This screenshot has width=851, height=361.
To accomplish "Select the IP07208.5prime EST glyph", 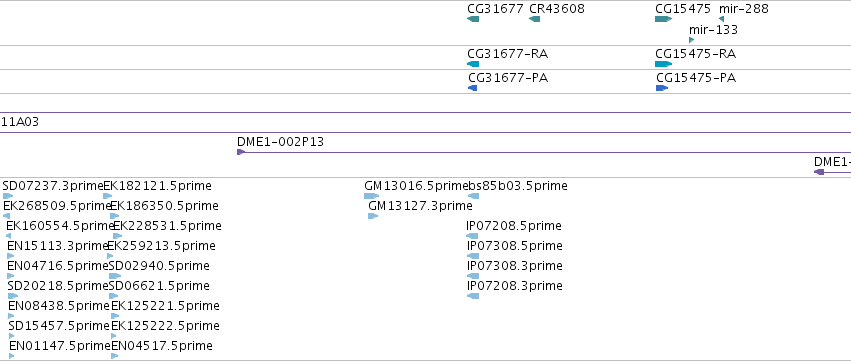I will (x=472, y=236).
